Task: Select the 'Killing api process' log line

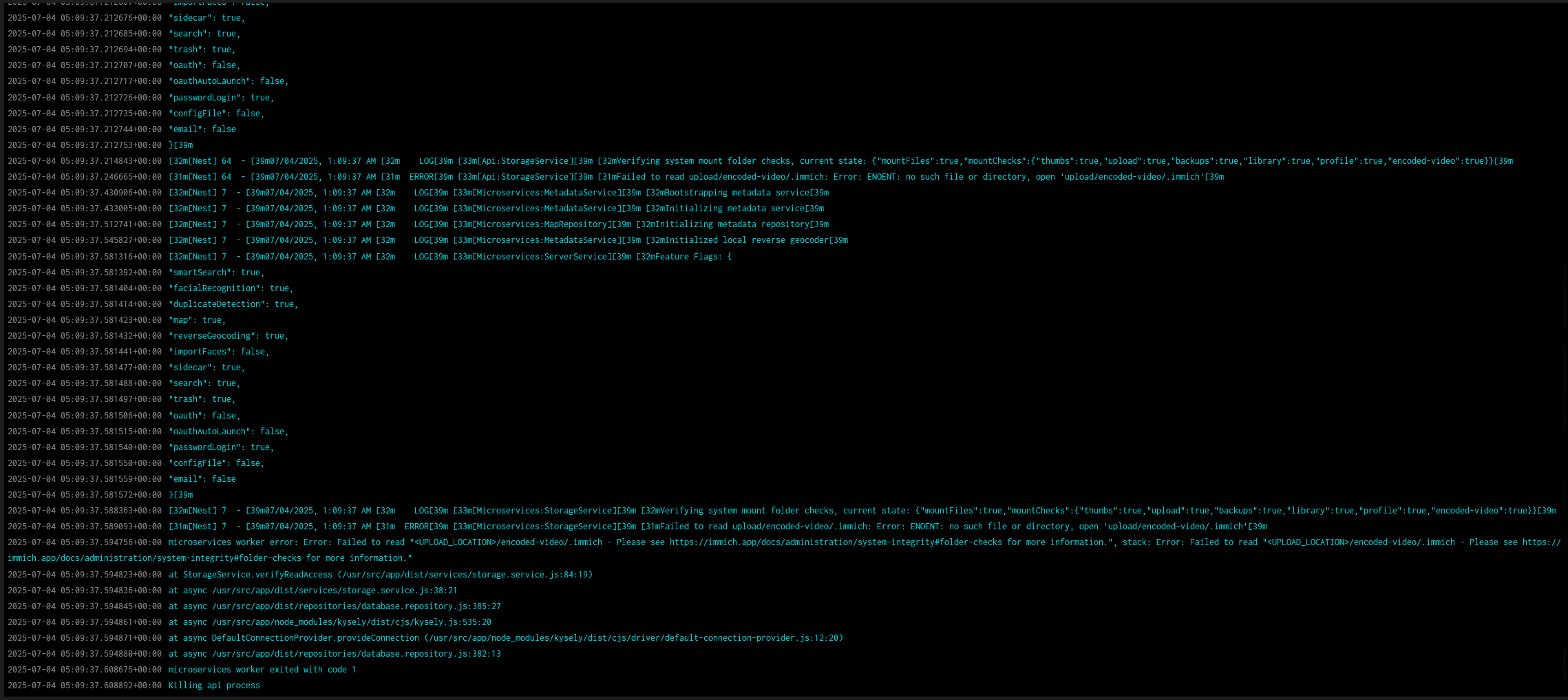Action: click(213, 685)
